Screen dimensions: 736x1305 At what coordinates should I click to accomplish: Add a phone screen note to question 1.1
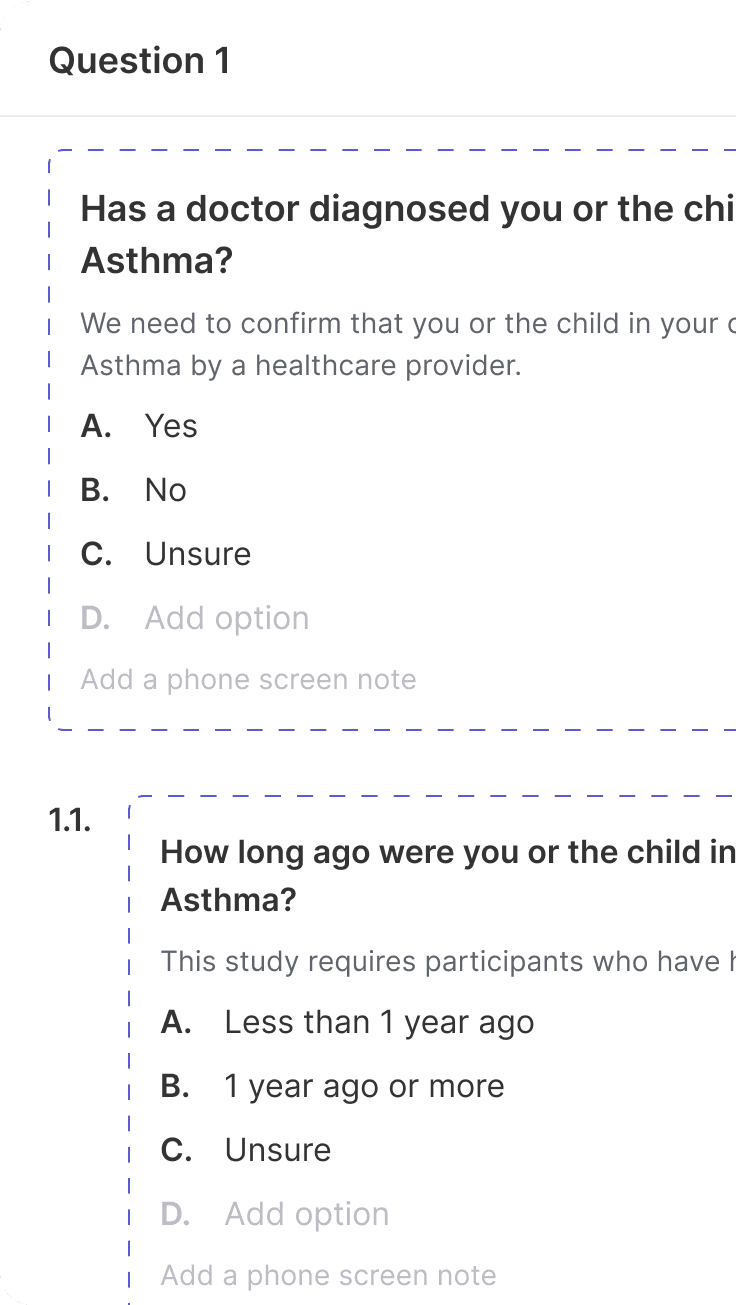pos(328,1276)
